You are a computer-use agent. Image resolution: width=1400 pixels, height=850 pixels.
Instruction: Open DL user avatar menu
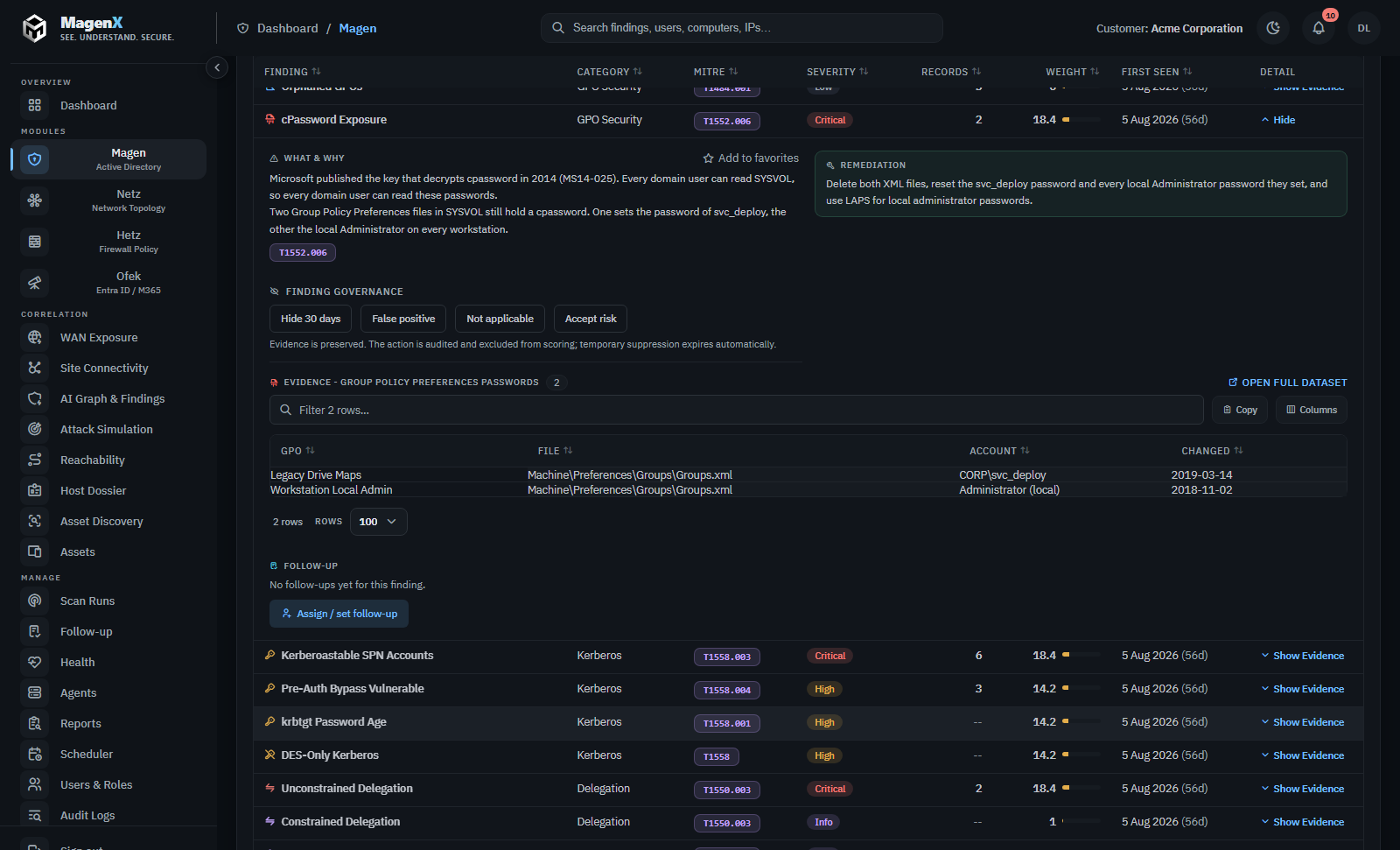1364,28
